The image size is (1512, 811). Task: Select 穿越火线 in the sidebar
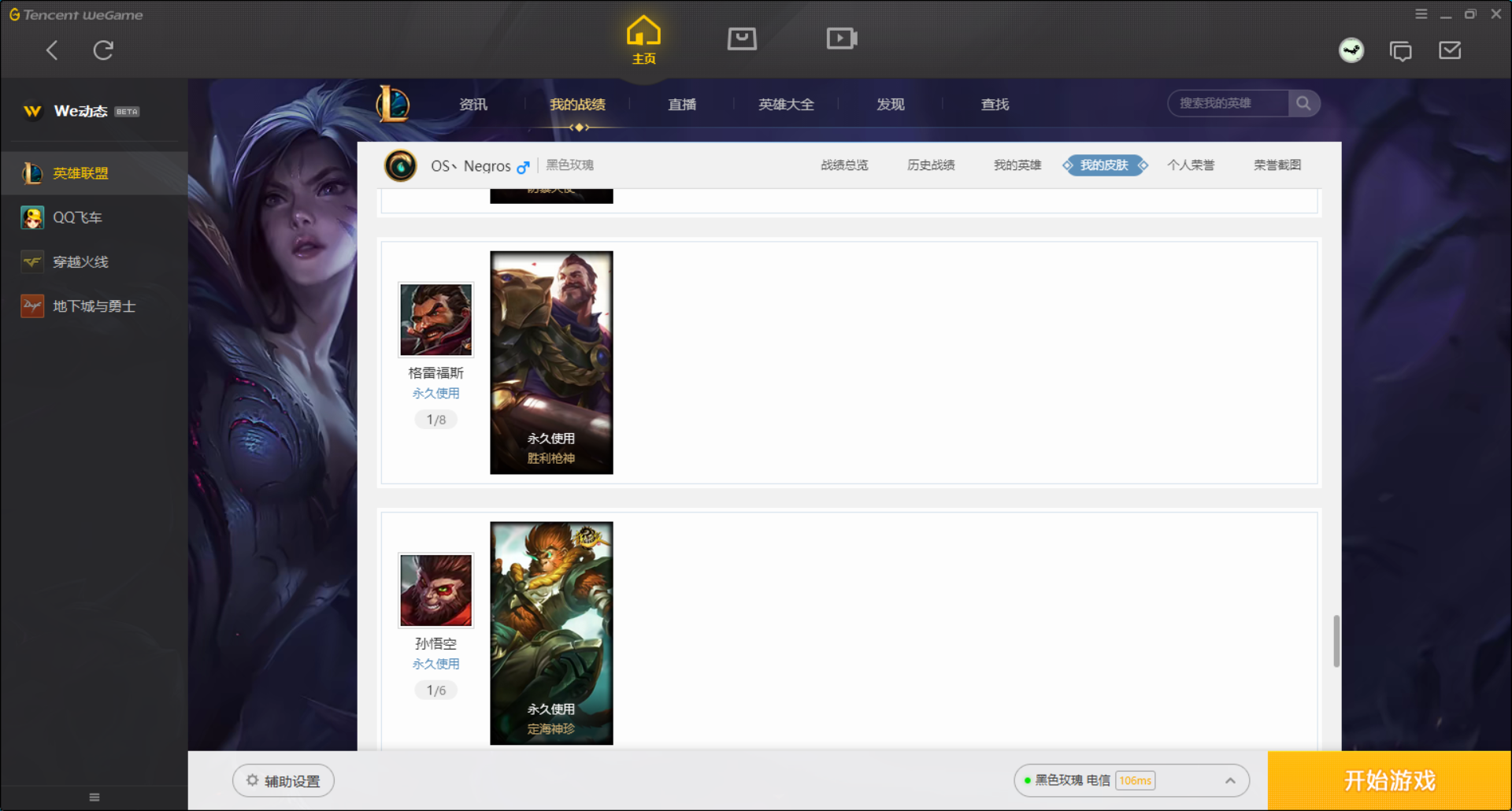[94, 261]
